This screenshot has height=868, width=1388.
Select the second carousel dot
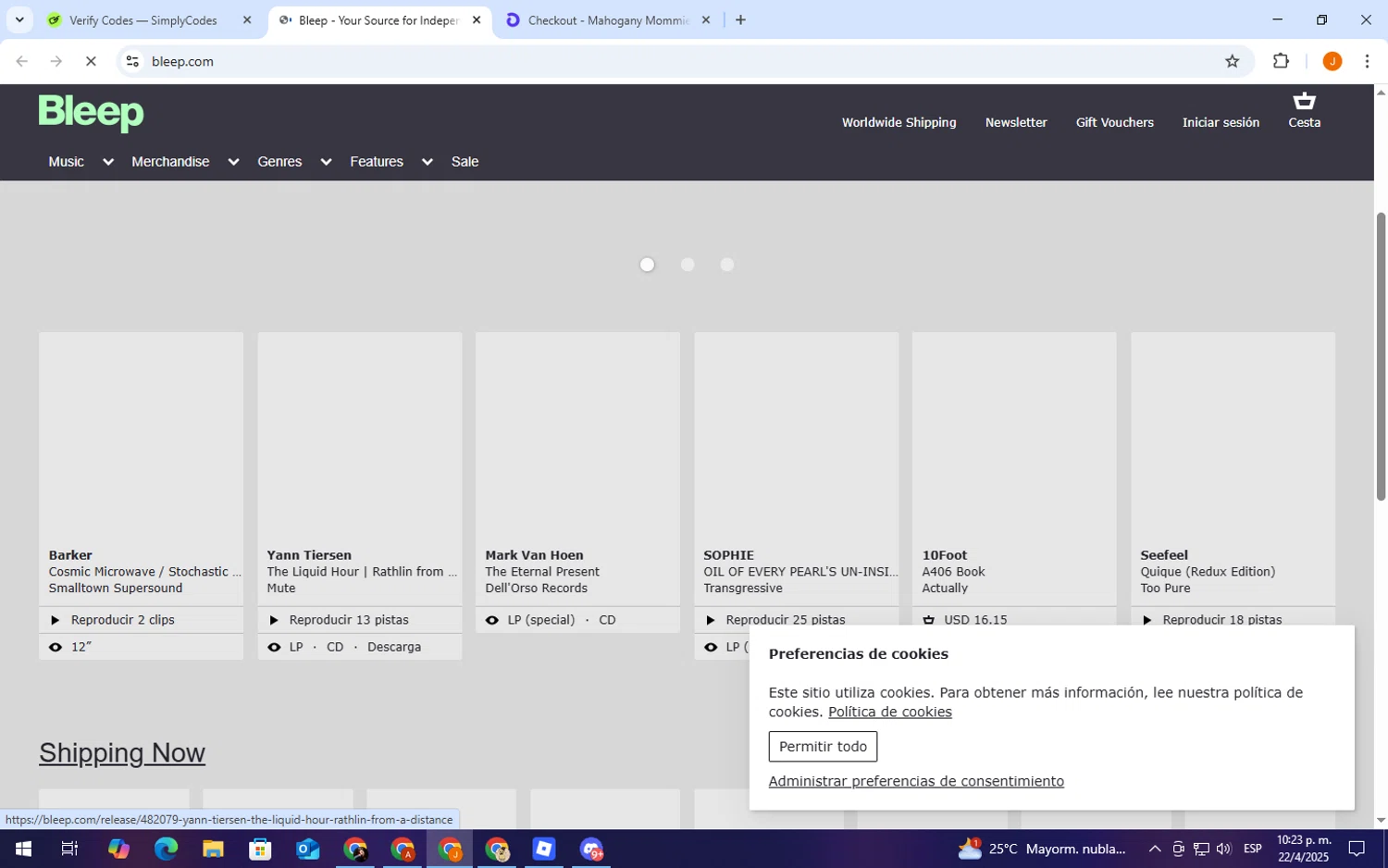coord(688,265)
